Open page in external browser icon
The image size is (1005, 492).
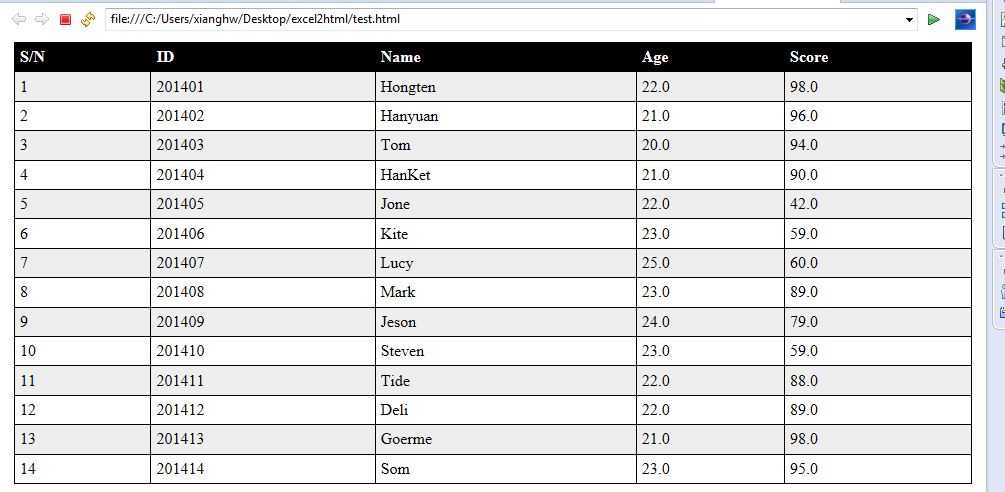pyautogui.click(x=965, y=19)
